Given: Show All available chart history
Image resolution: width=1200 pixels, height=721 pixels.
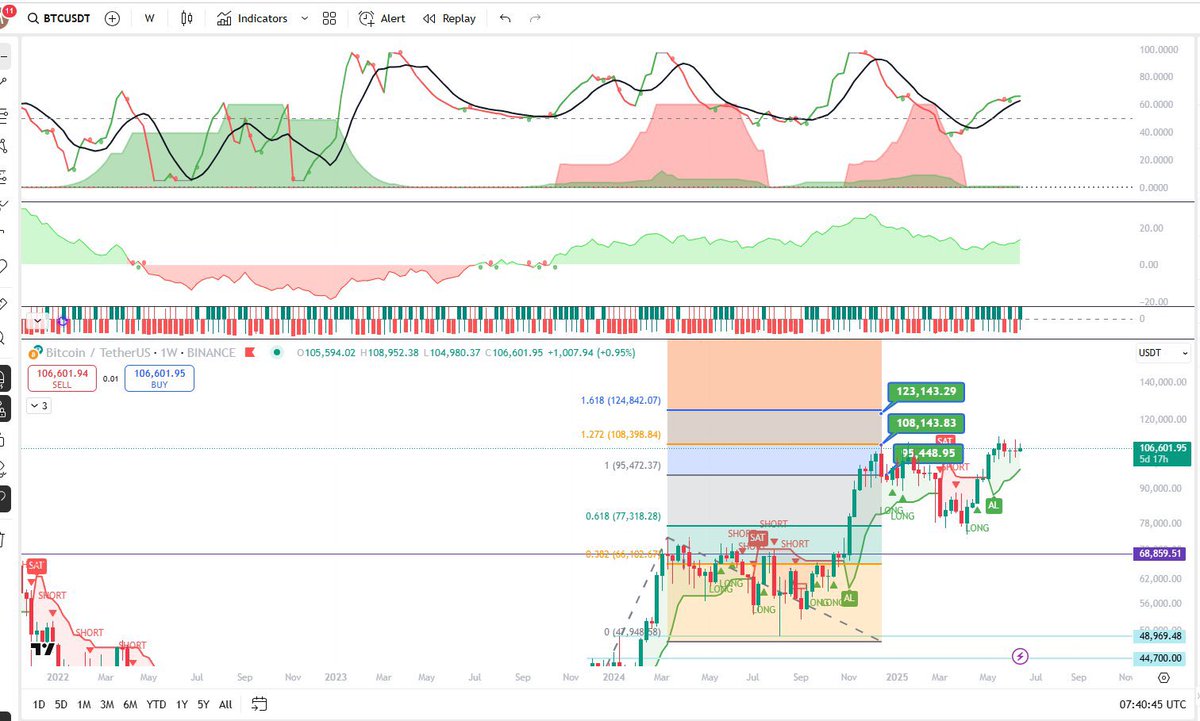Looking at the screenshot, I should point(225,704).
